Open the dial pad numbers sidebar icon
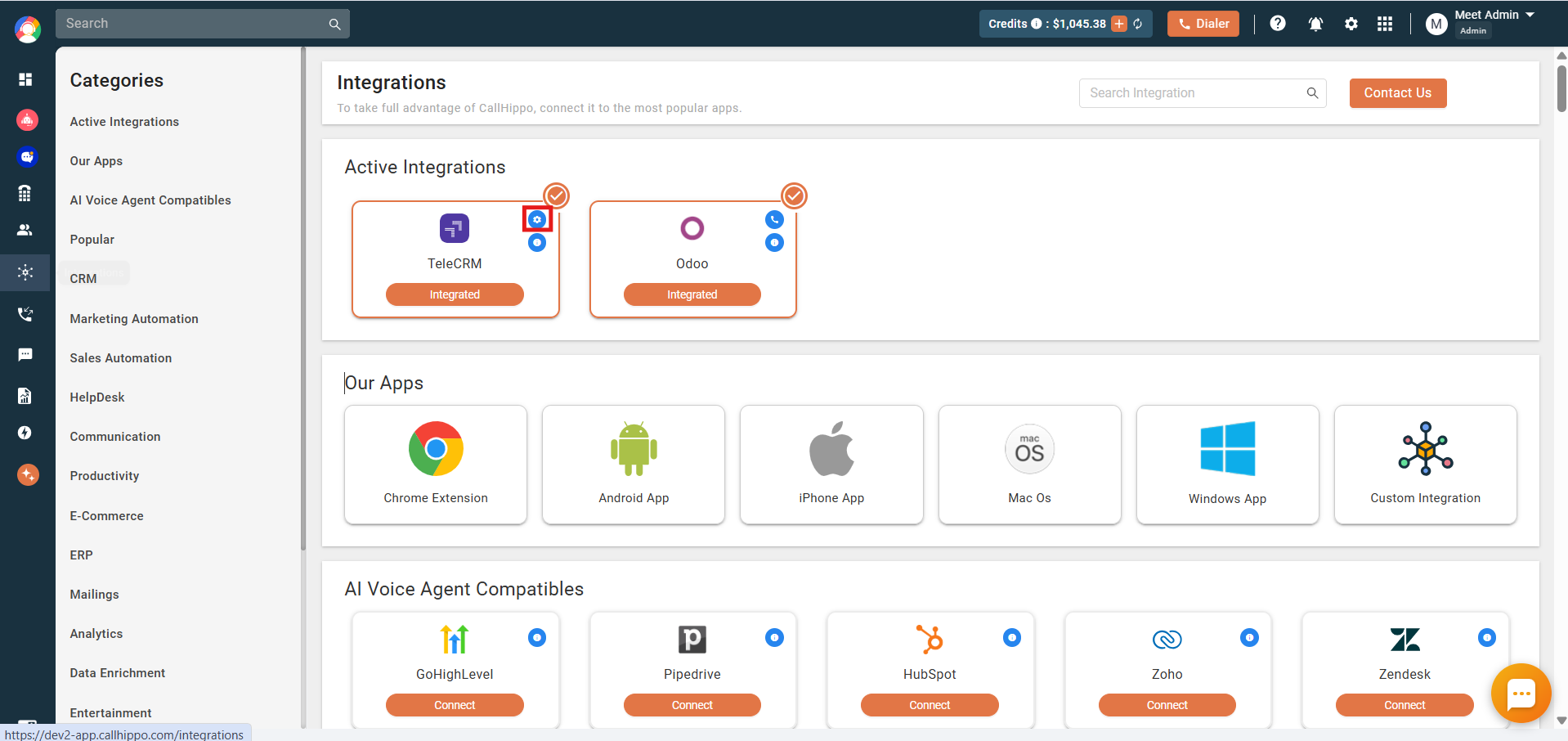1568x741 pixels. click(x=25, y=193)
